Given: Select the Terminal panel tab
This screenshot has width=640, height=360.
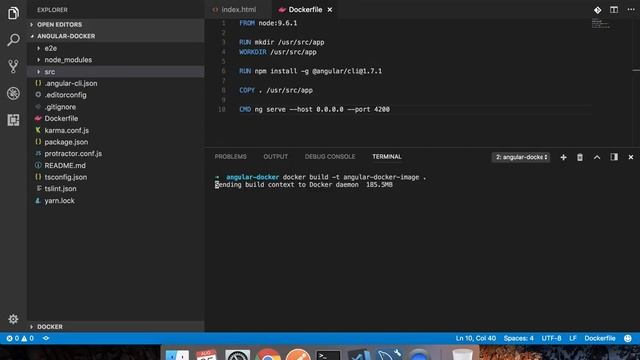Looking at the screenshot, I should tap(387, 157).
